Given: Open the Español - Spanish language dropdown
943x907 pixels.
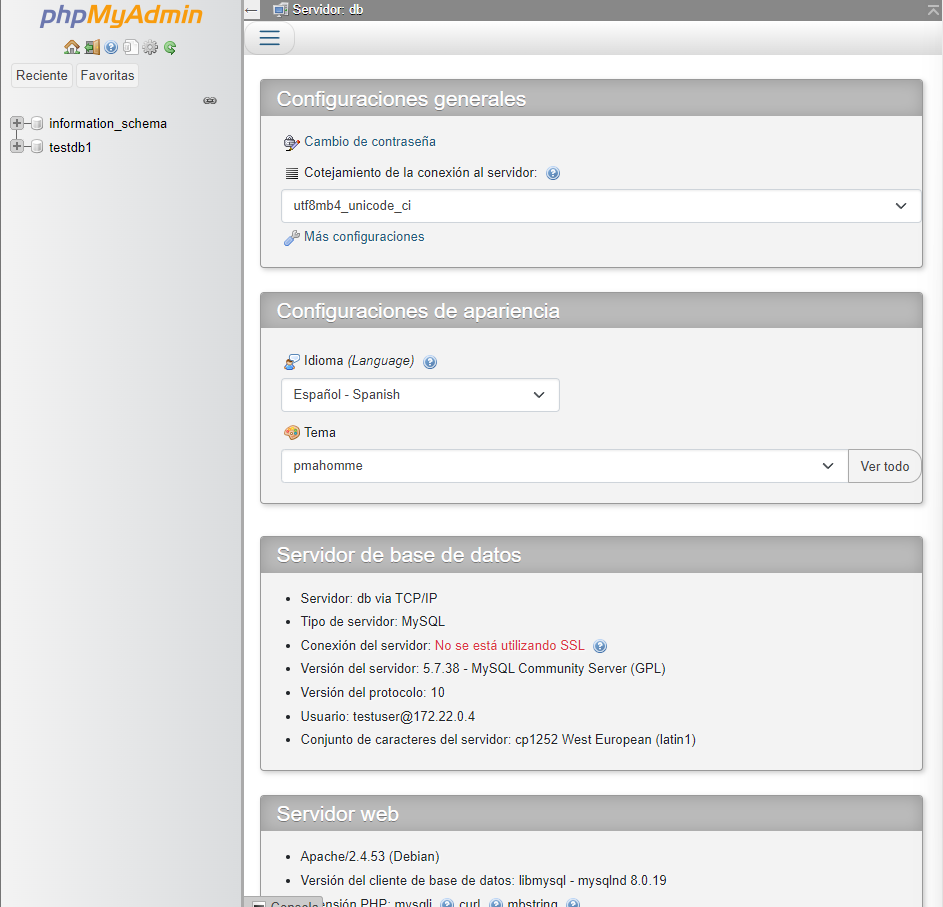Looking at the screenshot, I should click(x=420, y=395).
